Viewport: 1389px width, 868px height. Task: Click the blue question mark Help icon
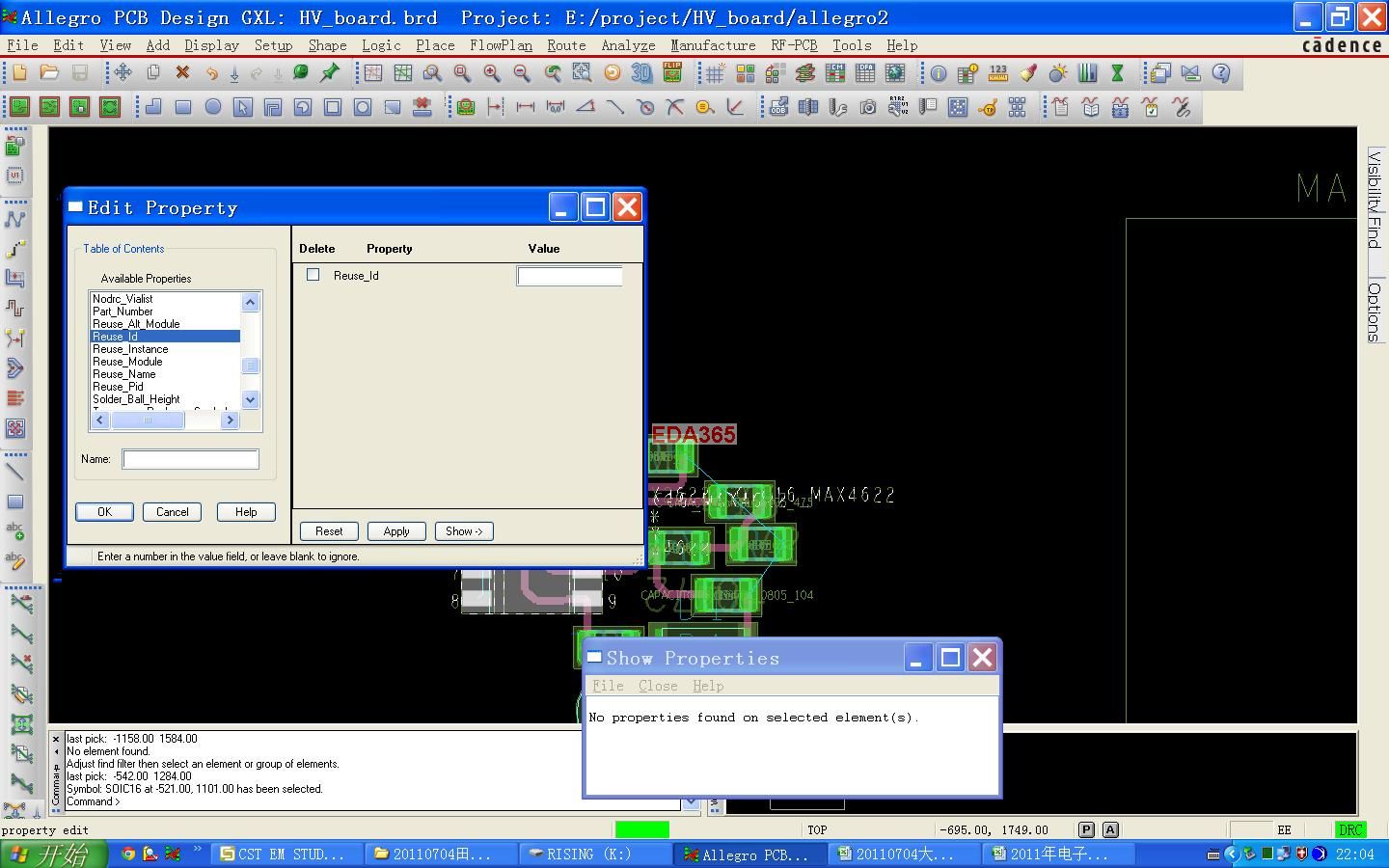[x=1221, y=72]
